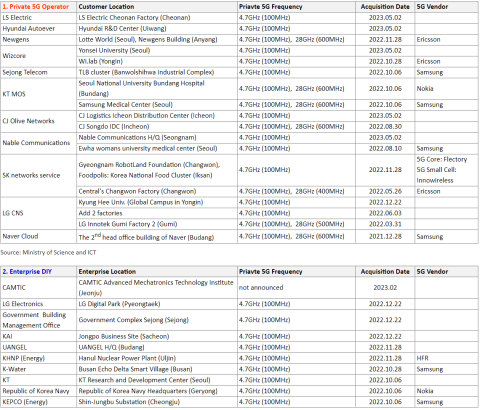This screenshot has width=480, height=410.
Task: Click 'LG Innotek Gumi Factory 2 (Gumi)' cell
Action: 157,224
